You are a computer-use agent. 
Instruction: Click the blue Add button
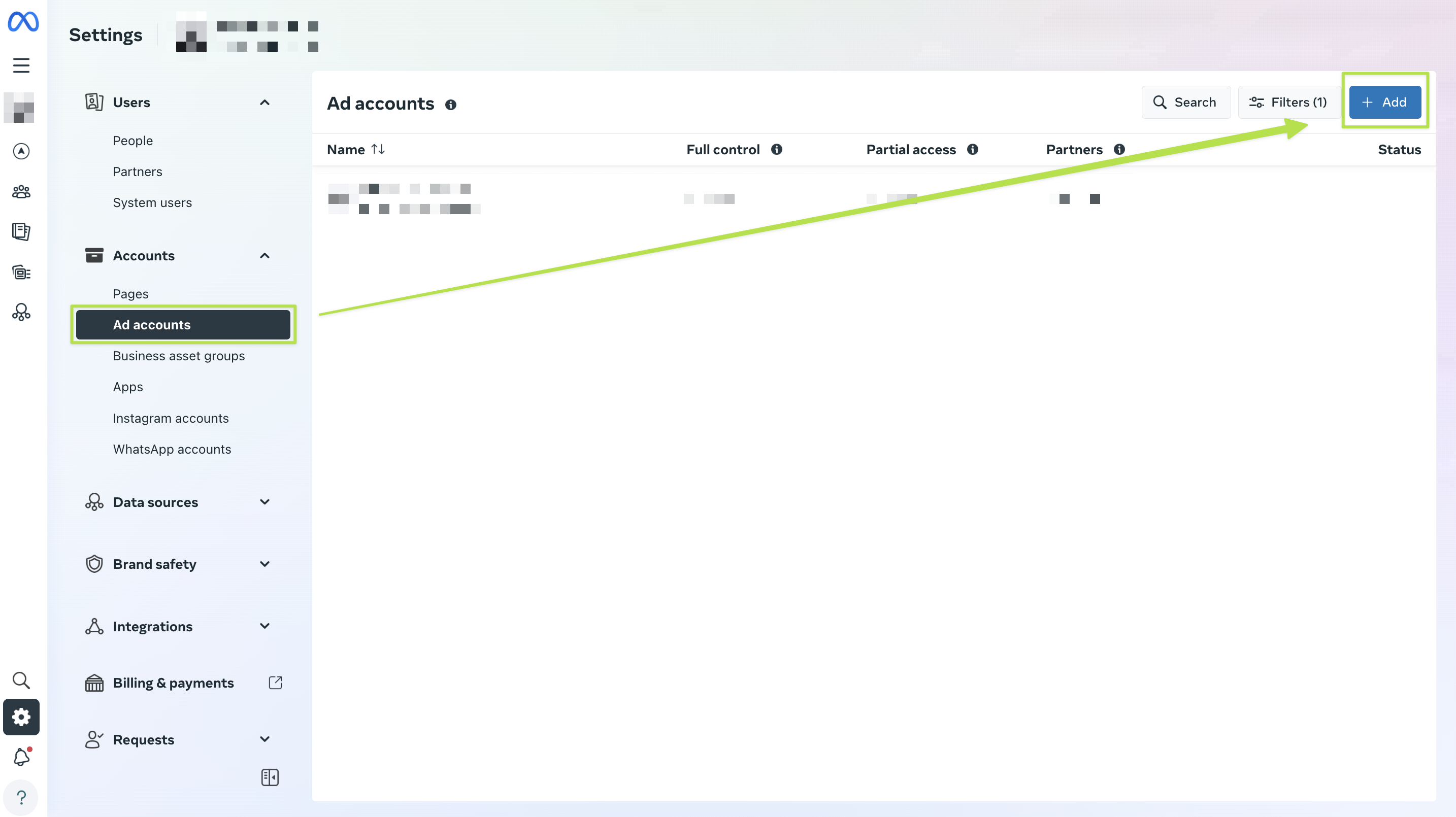(x=1385, y=103)
